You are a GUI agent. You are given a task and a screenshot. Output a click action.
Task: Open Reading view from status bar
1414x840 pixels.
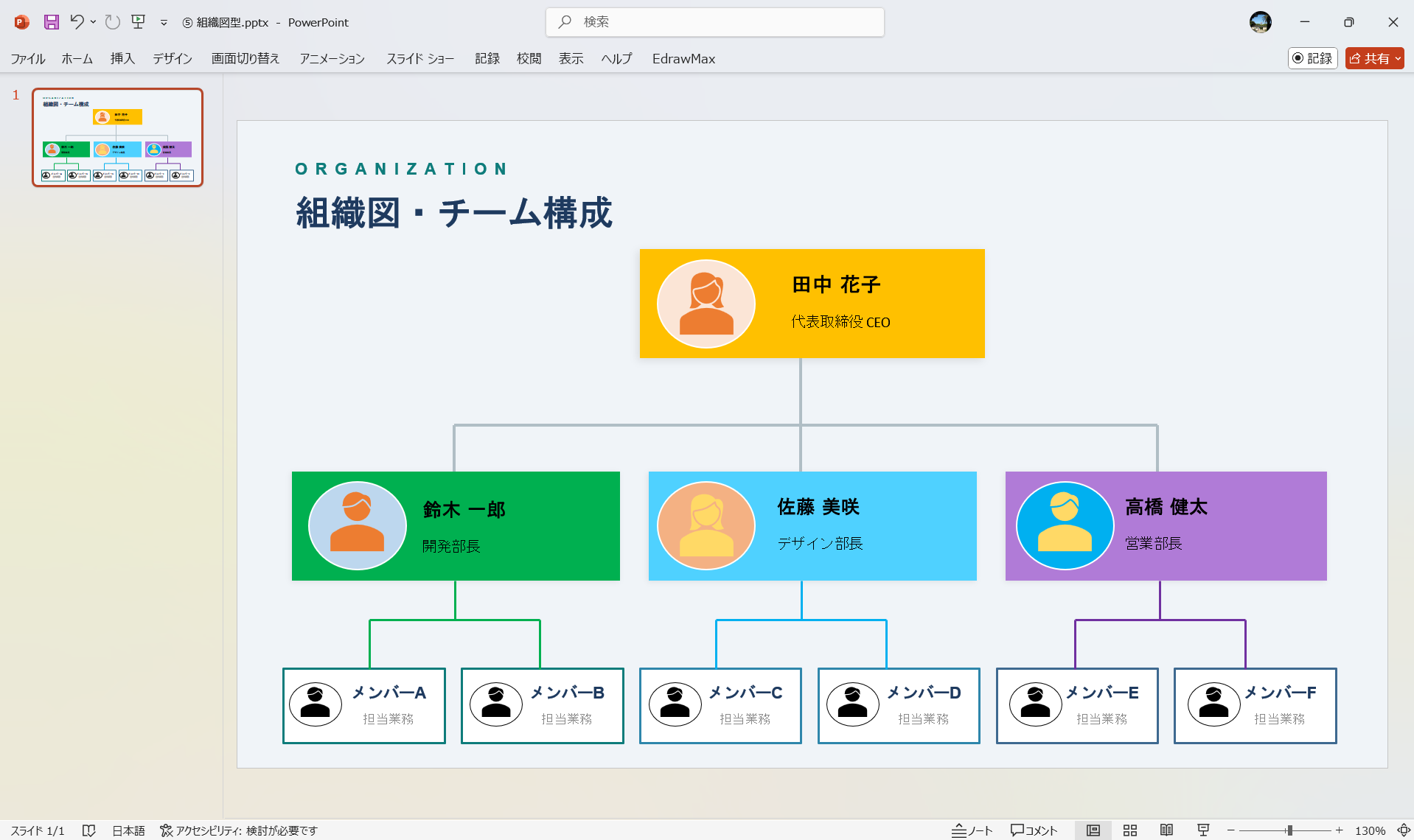pyautogui.click(x=1167, y=830)
